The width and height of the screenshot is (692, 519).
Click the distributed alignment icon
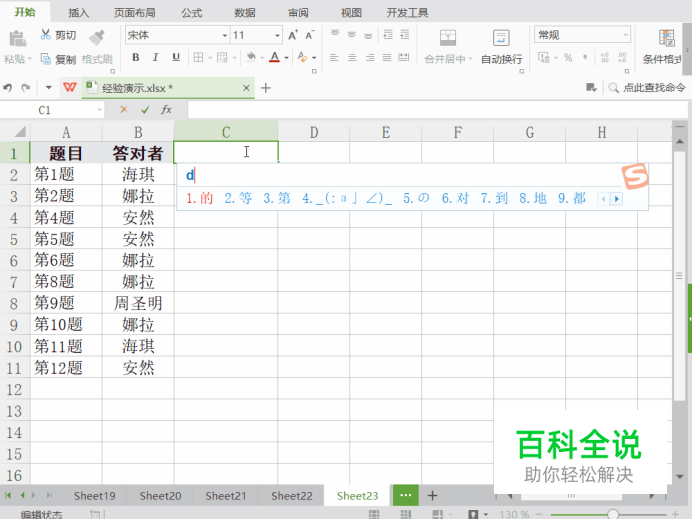click(404, 57)
